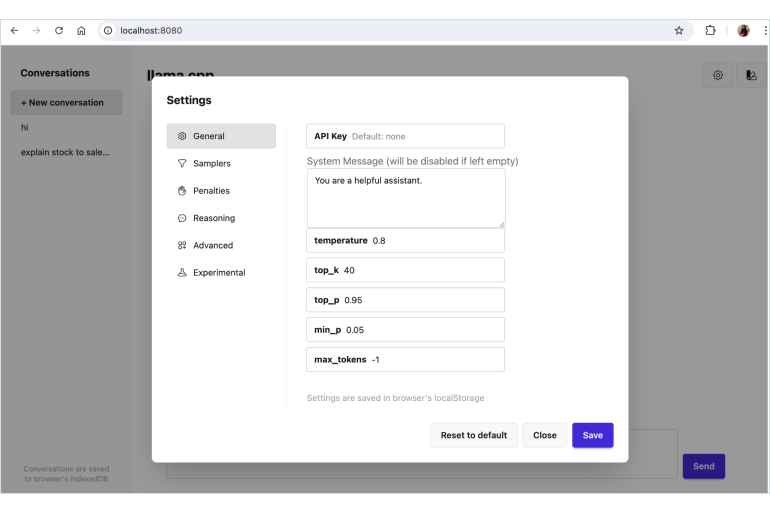Click the theme icon next to the gear
This screenshot has width=770, height=515.
coord(751,75)
